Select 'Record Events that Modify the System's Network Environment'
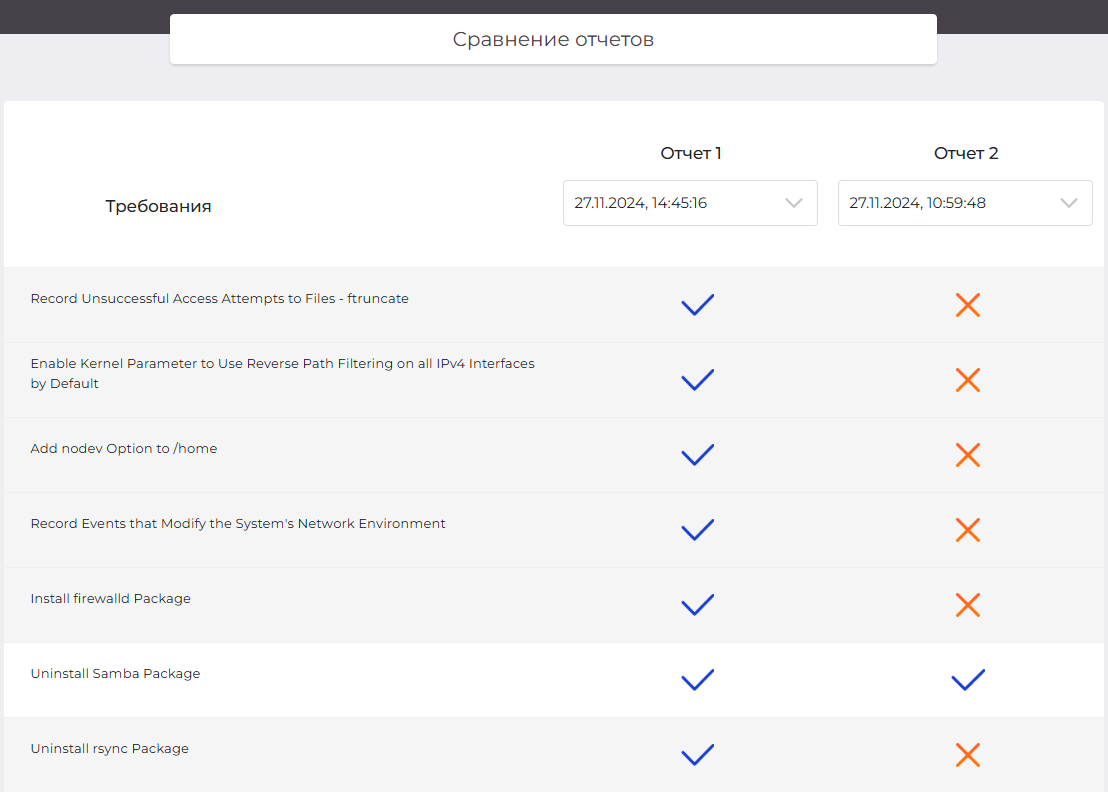Viewport: 1108px width, 792px height. pyautogui.click(x=237, y=523)
